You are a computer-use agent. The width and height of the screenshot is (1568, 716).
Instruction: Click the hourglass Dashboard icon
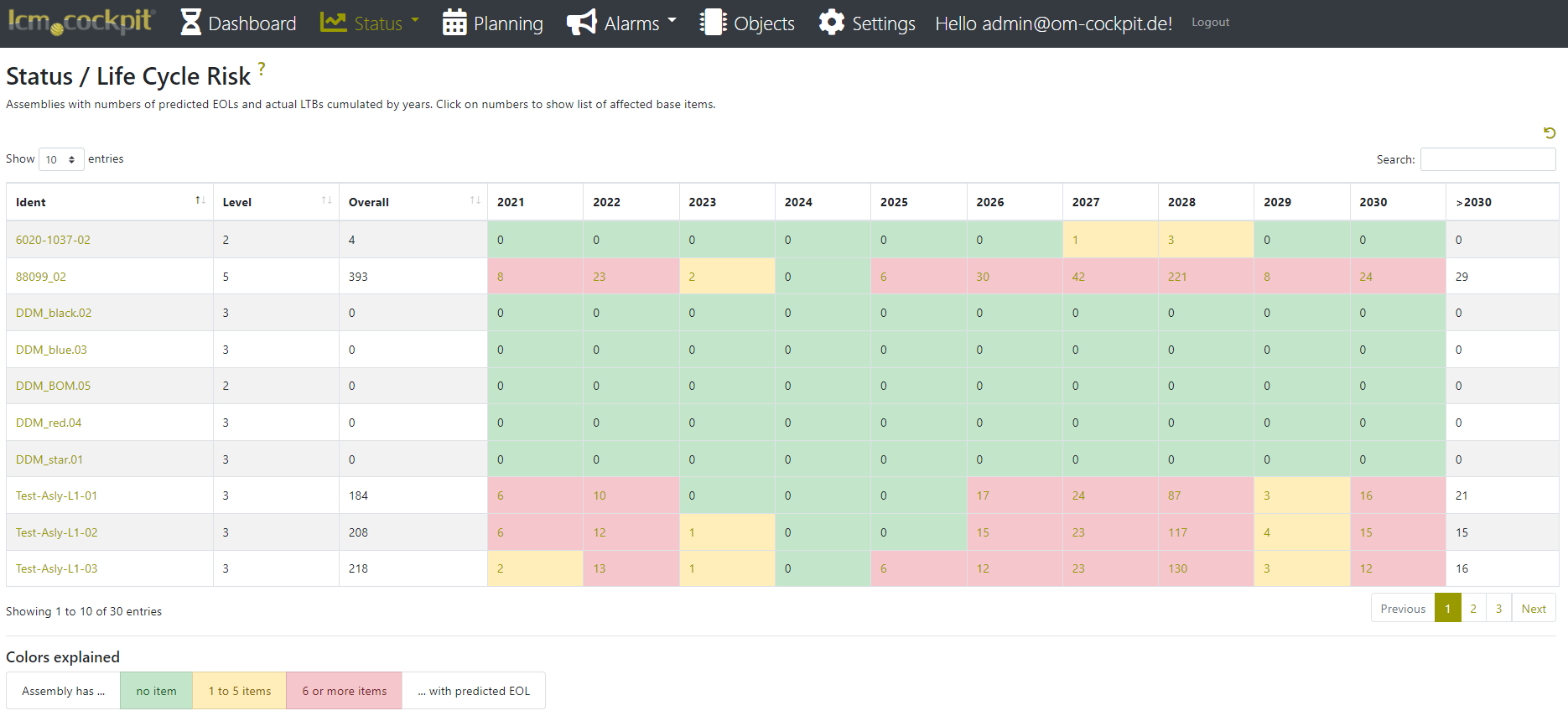pos(191,23)
